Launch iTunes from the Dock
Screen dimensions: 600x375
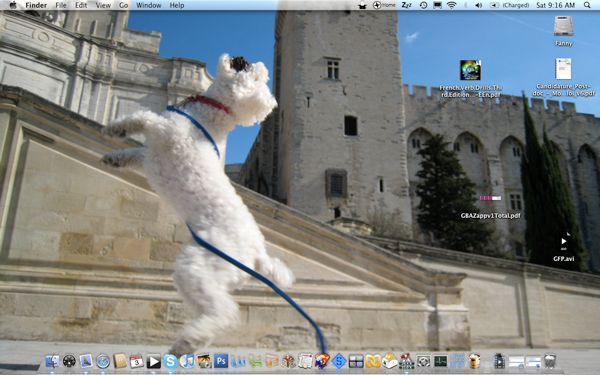pos(187,361)
